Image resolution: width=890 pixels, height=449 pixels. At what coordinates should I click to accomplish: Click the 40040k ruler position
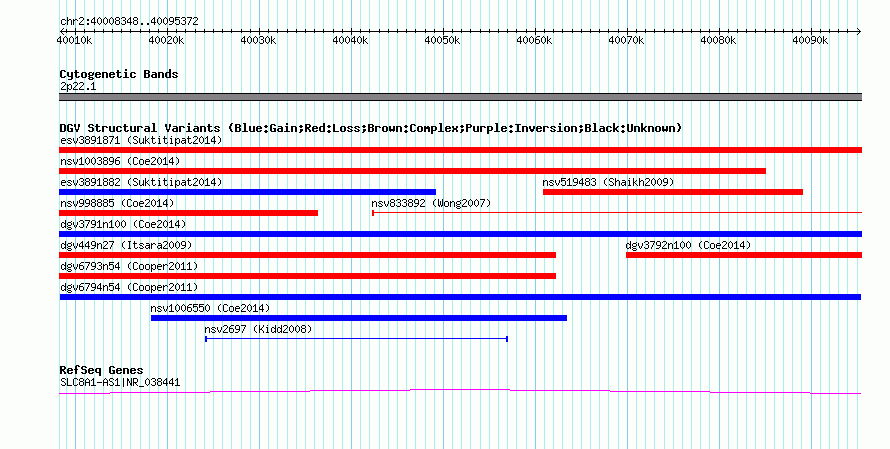tap(351, 40)
